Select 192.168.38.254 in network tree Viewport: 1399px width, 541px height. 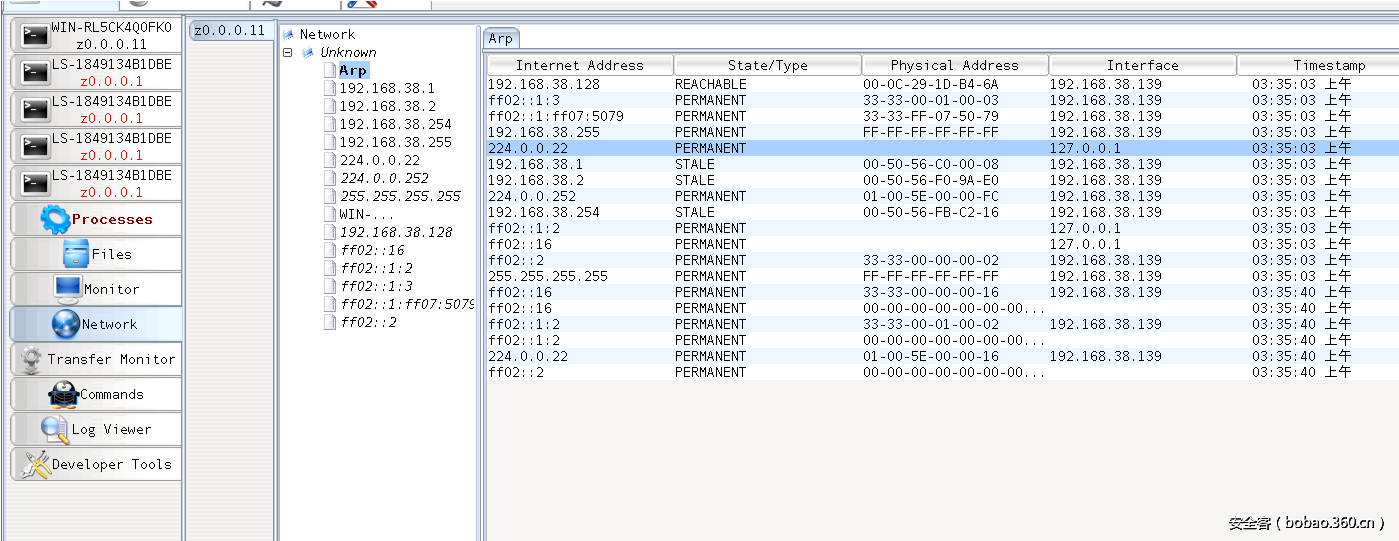pyautogui.click(x=395, y=124)
